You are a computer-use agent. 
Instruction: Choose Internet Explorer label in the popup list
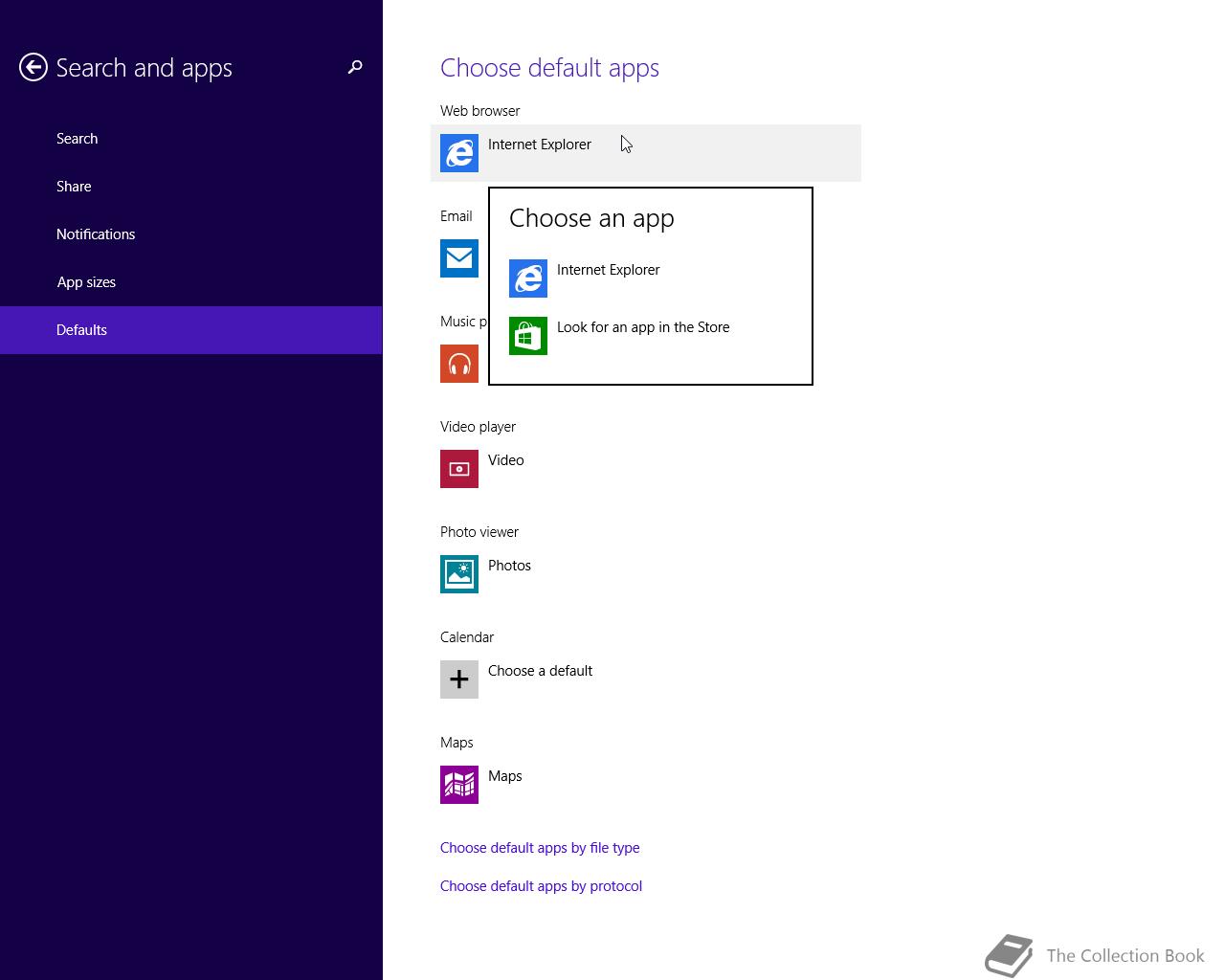click(x=608, y=270)
